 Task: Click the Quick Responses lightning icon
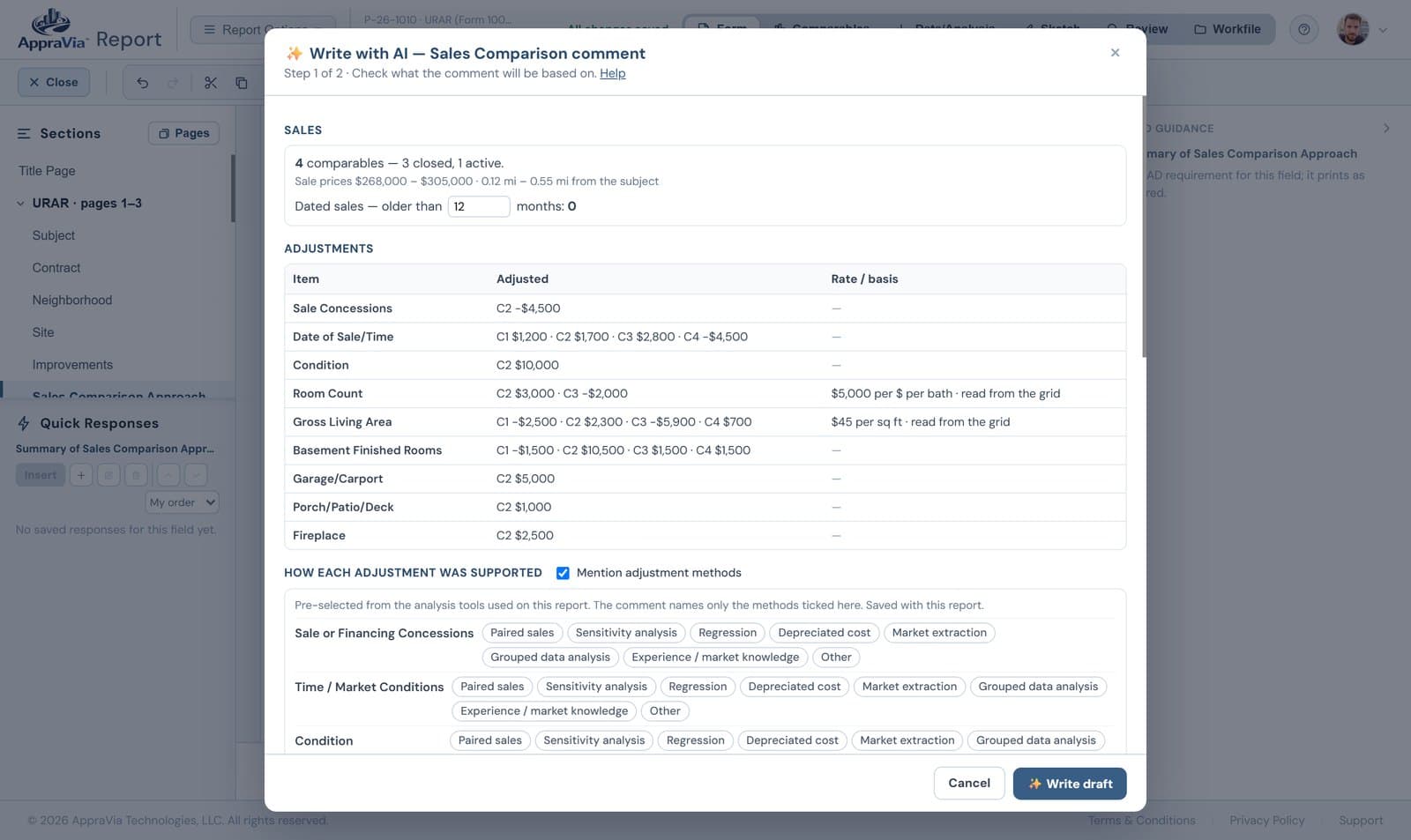[24, 423]
